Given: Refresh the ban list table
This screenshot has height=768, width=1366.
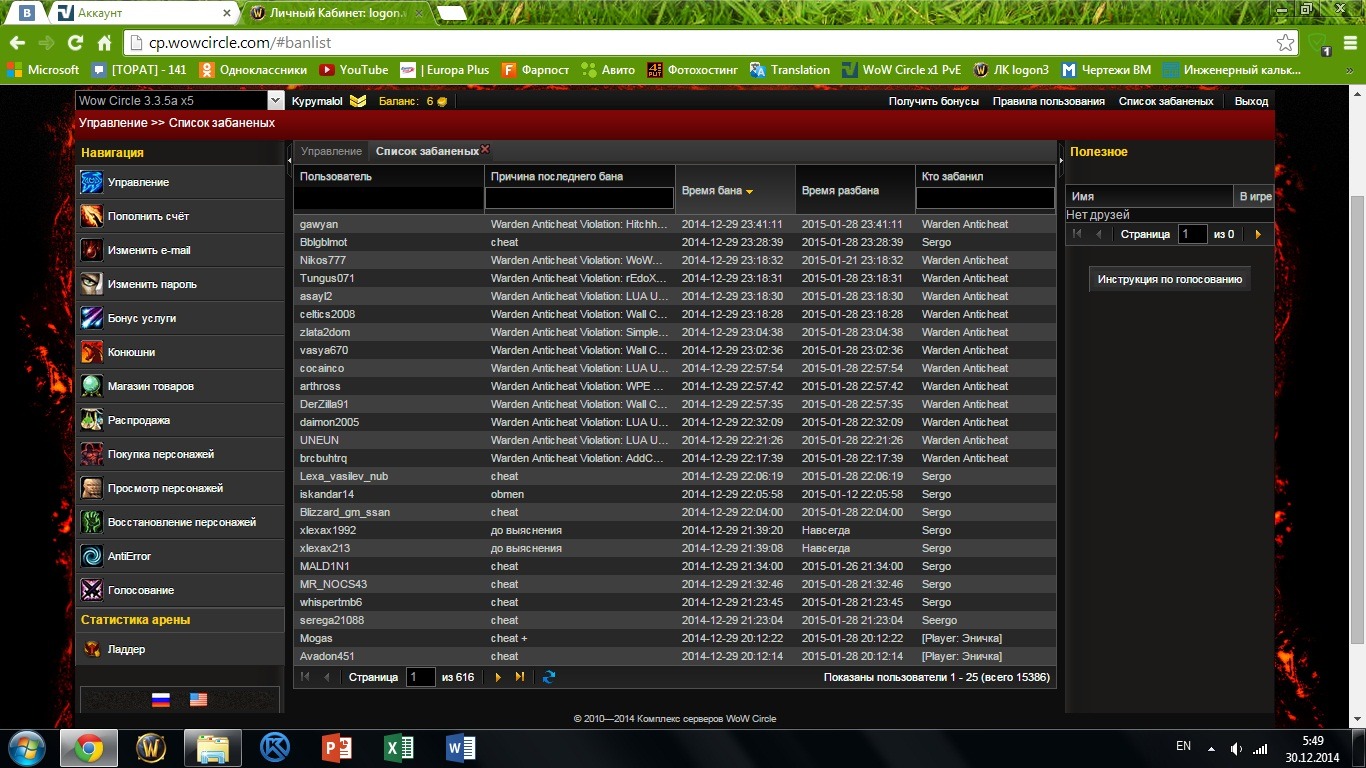Looking at the screenshot, I should pos(549,678).
